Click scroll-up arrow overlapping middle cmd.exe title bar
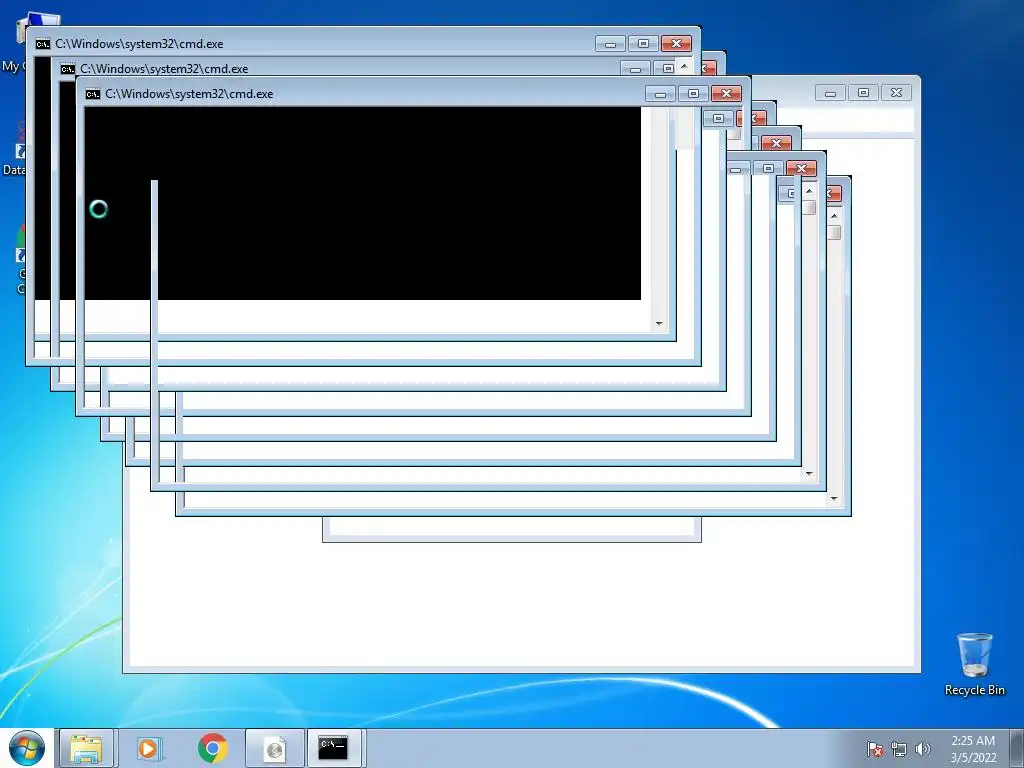The height and width of the screenshot is (768, 1024). click(684, 66)
